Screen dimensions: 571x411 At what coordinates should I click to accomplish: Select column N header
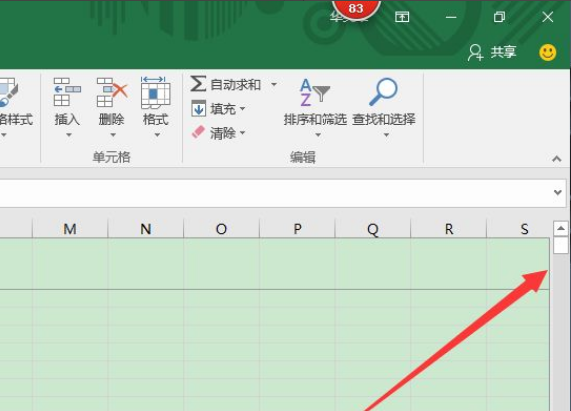click(146, 229)
